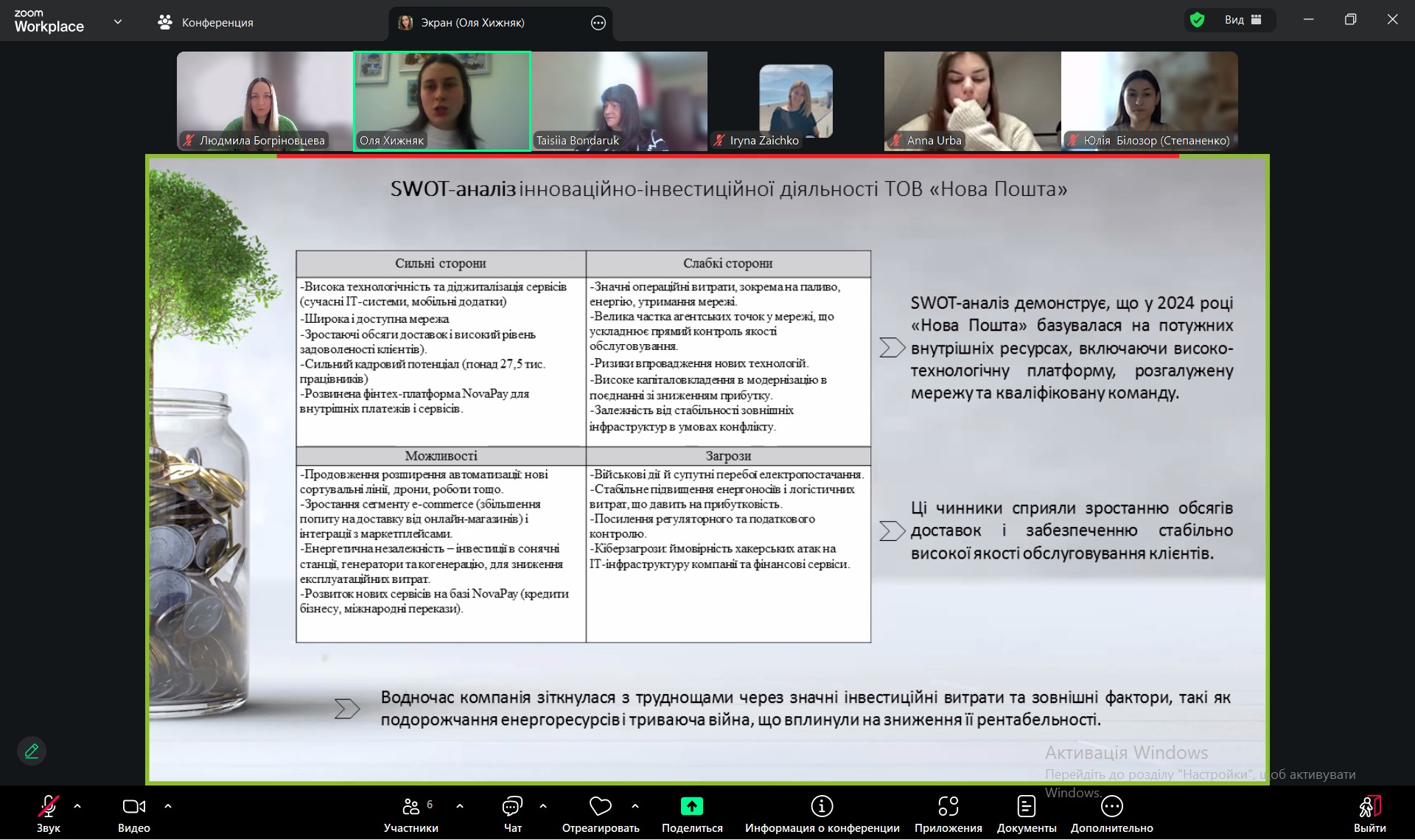Image resolution: width=1415 pixels, height=840 pixels.
Task: Select Anna Urba's video thumbnail
Action: tap(972, 101)
